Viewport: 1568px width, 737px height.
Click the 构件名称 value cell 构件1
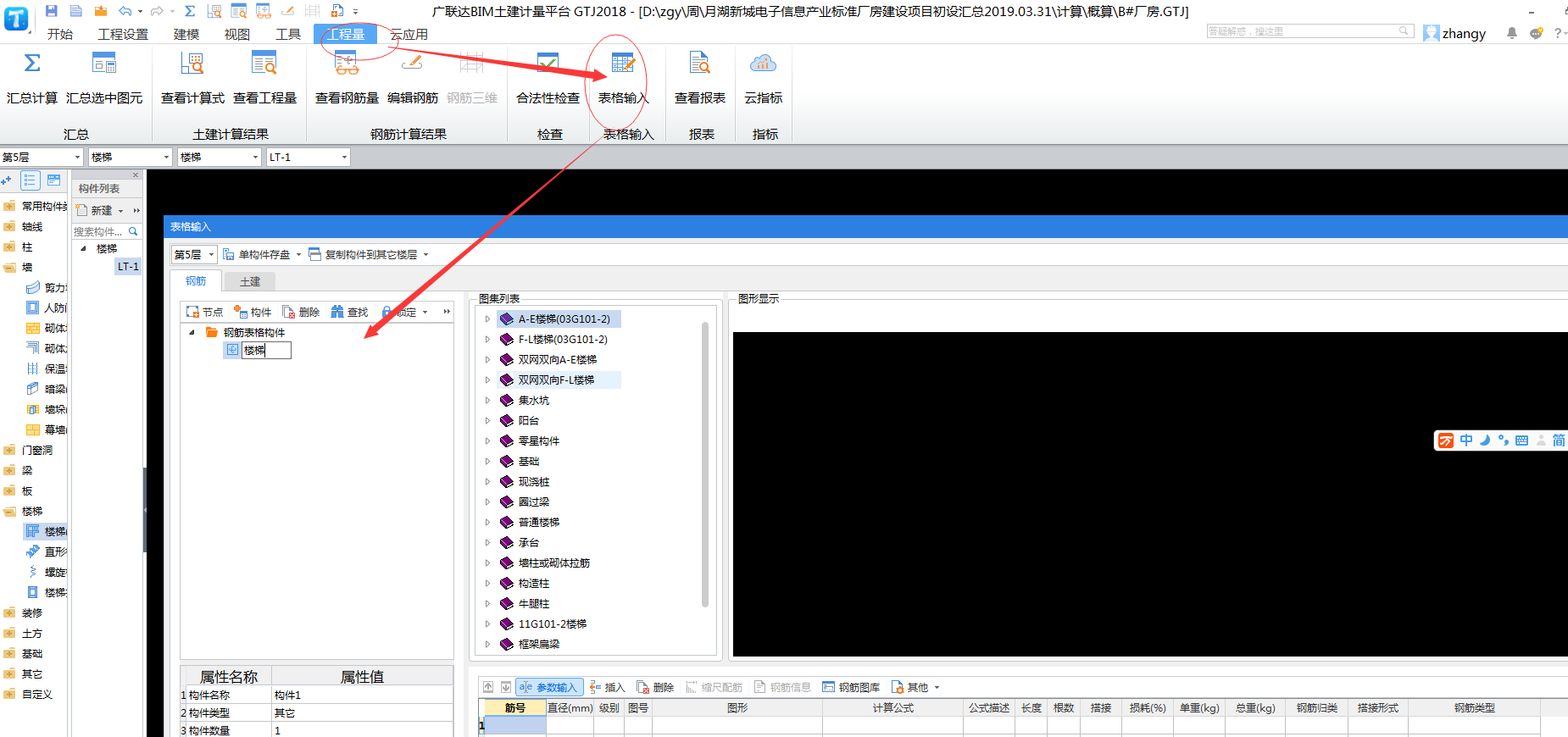click(x=362, y=695)
